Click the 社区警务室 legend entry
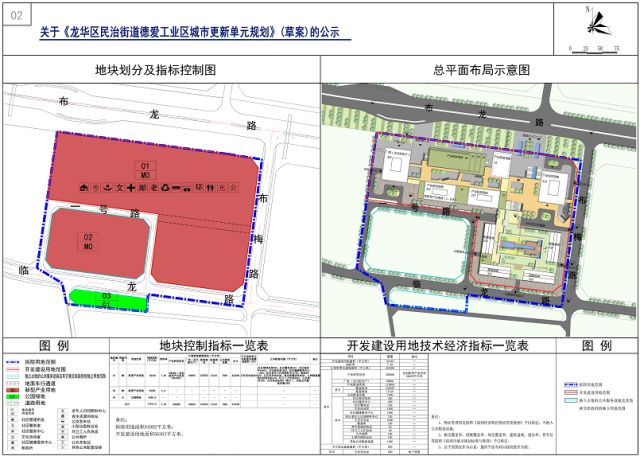 31,425
